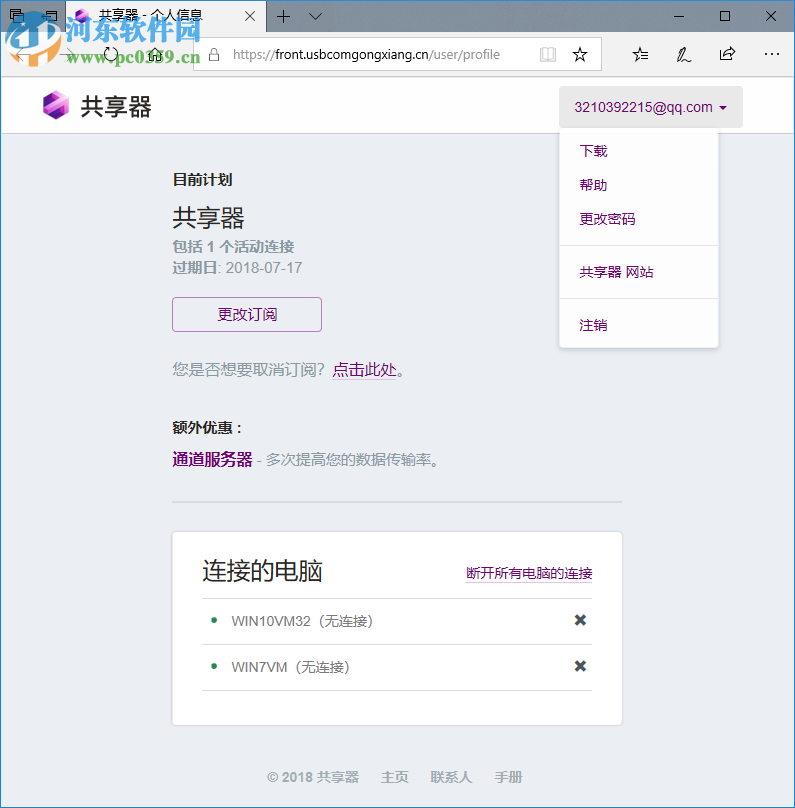The width and height of the screenshot is (795, 808).
Task: Select 帮助 from the account menu
Action: click(x=593, y=185)
